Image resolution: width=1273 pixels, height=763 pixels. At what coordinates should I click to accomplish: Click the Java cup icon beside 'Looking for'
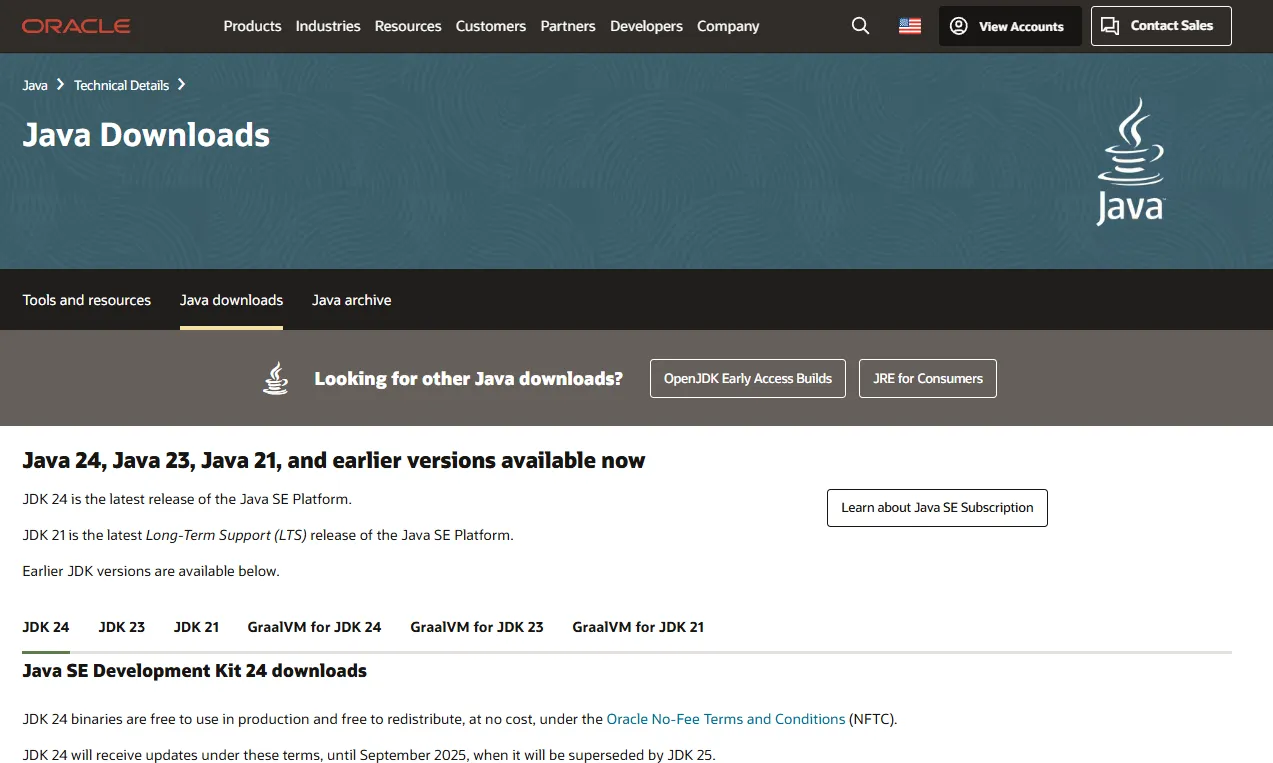click(275, 378)
